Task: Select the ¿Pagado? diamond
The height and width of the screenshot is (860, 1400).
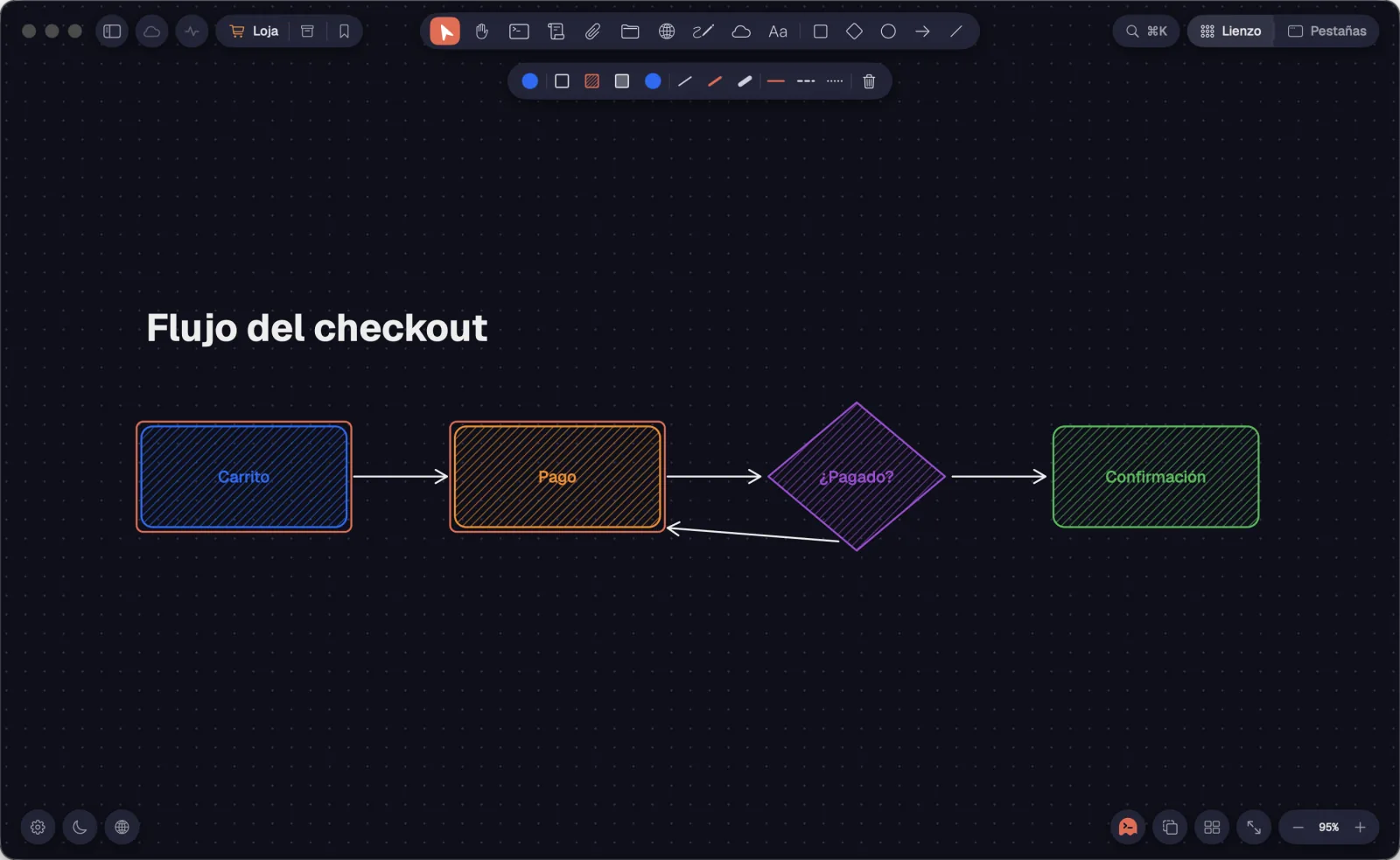Action: coord(857,477)
